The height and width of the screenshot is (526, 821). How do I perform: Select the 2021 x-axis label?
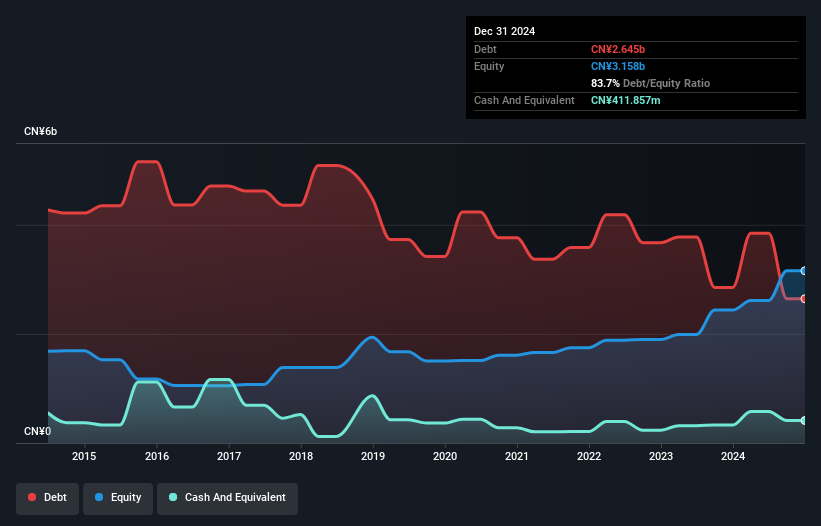tap(517, 456)
